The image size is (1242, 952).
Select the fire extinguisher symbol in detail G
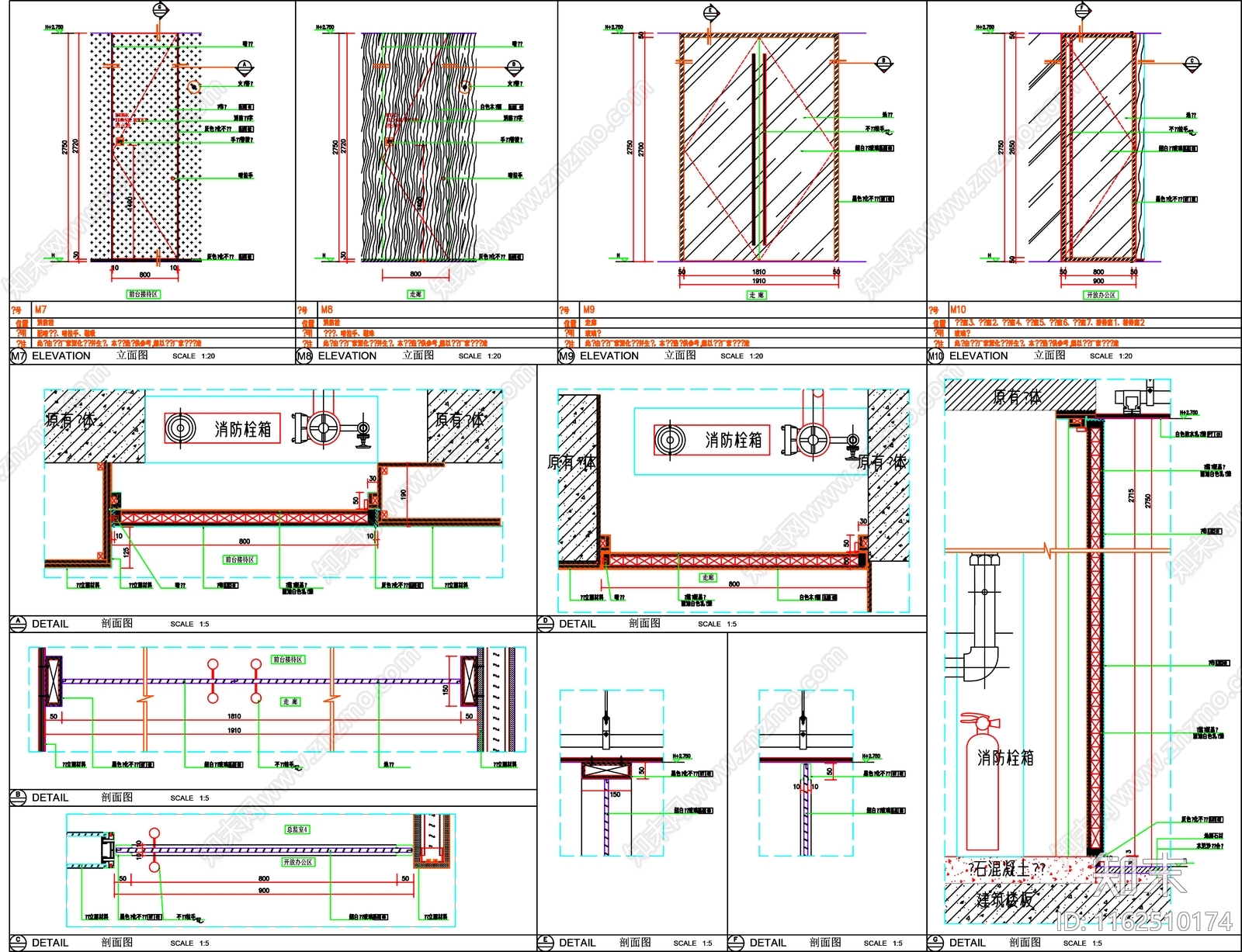(x=982, y=782)
